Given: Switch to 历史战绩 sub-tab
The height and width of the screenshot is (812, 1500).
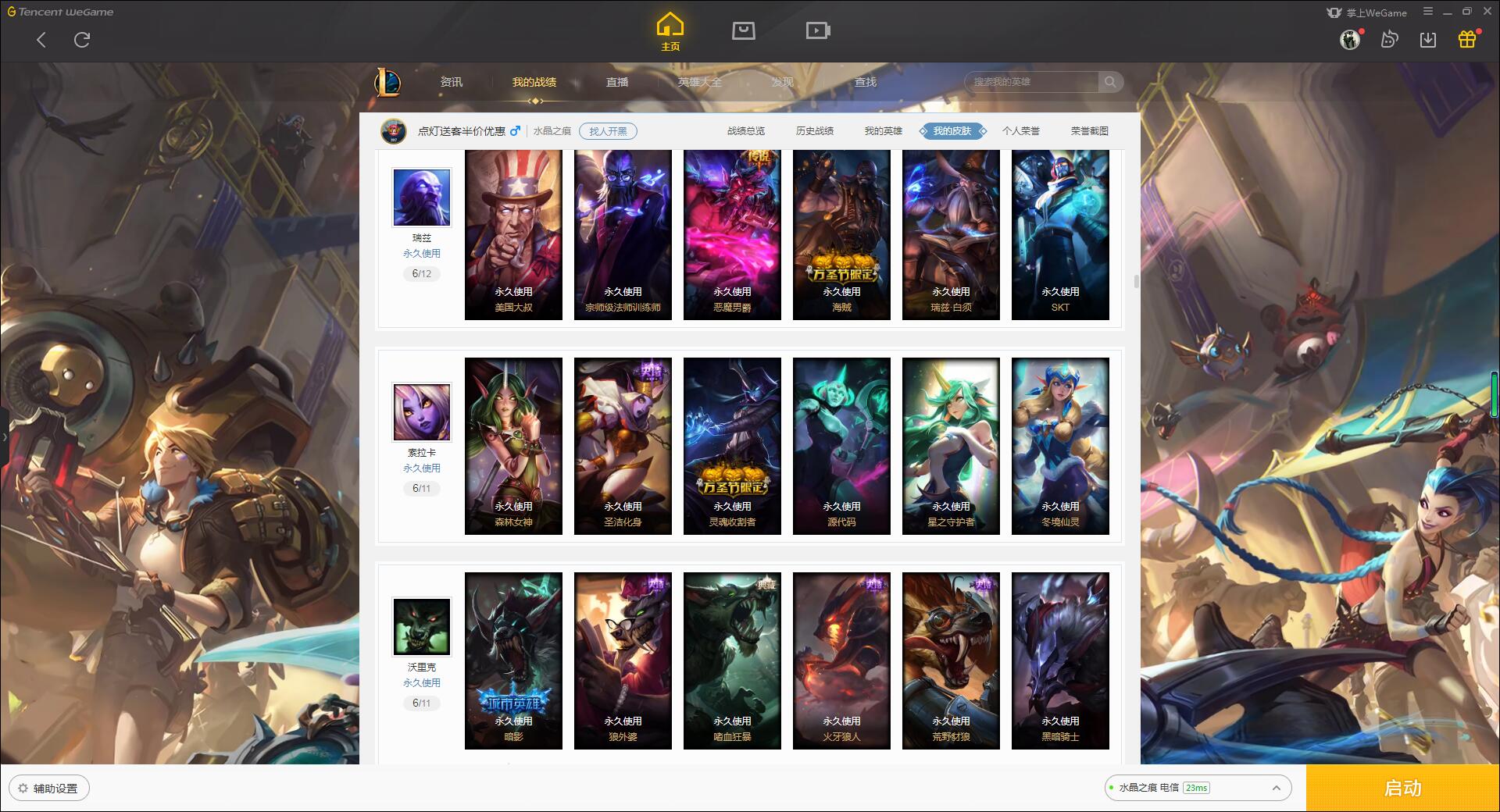Looking at the screenshot, I should tap(815, 131).
